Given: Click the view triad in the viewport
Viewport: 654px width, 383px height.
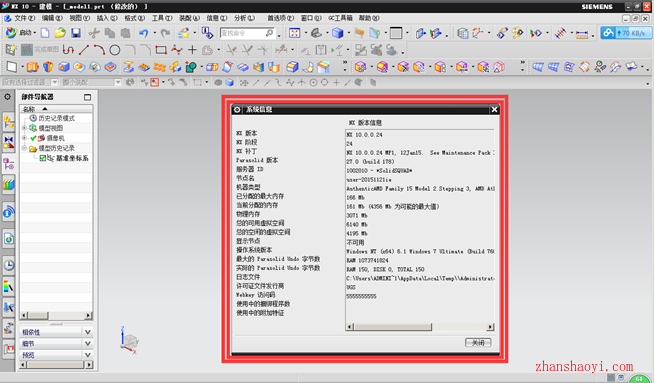Looking at the screenshot, I should pos(129,340).
